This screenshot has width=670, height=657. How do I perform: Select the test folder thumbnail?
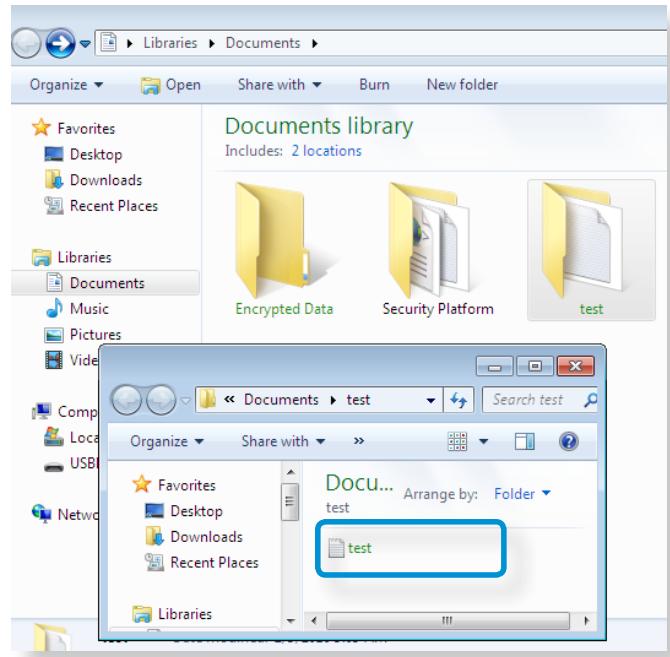tap(591, 249)
